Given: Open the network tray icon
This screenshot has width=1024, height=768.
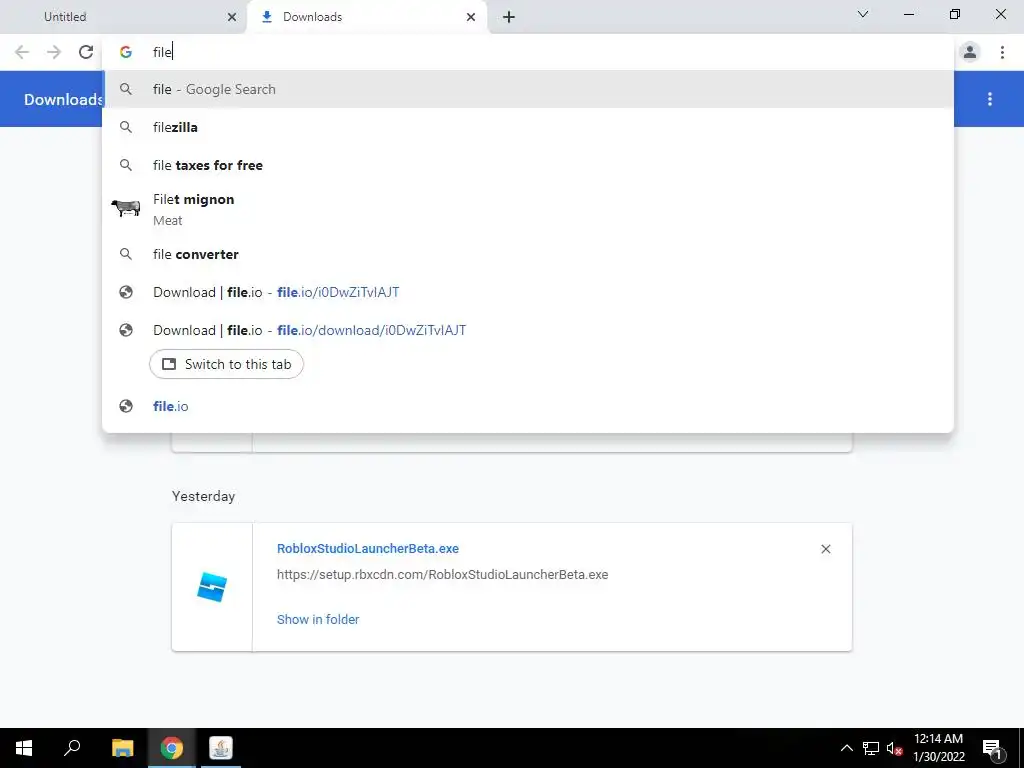Looking at the screenshot, I should pos(871,748).
